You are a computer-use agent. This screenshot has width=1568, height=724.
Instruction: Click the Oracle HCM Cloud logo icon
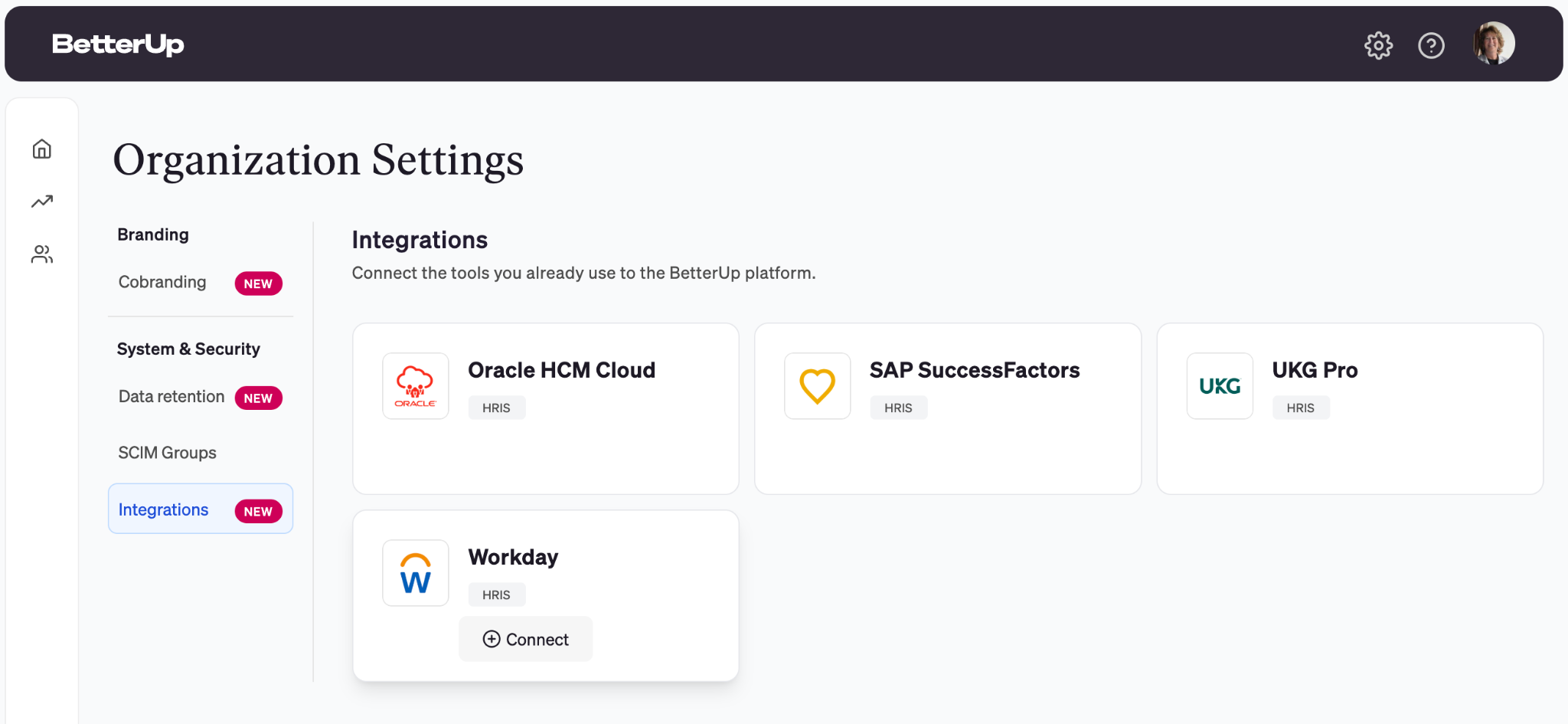(416, 386)
